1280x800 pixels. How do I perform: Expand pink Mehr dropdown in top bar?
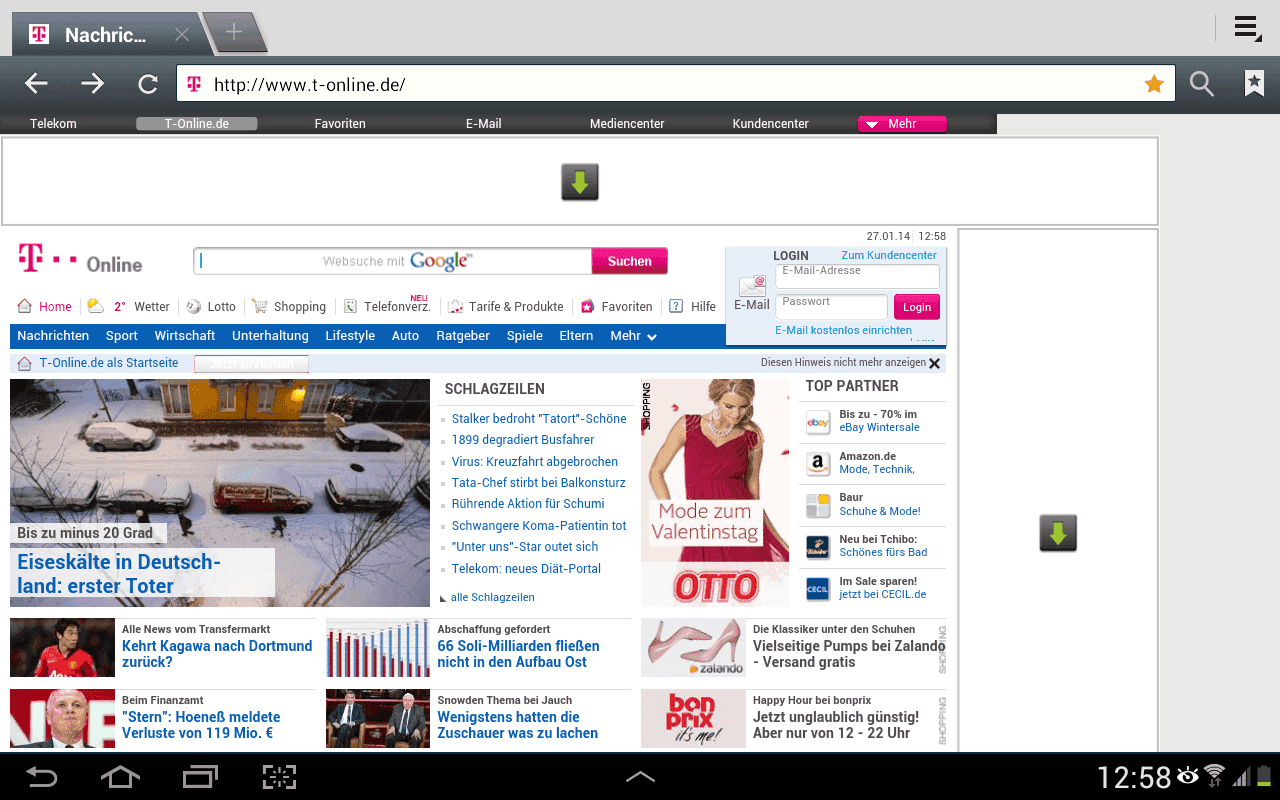pos(902,124)
